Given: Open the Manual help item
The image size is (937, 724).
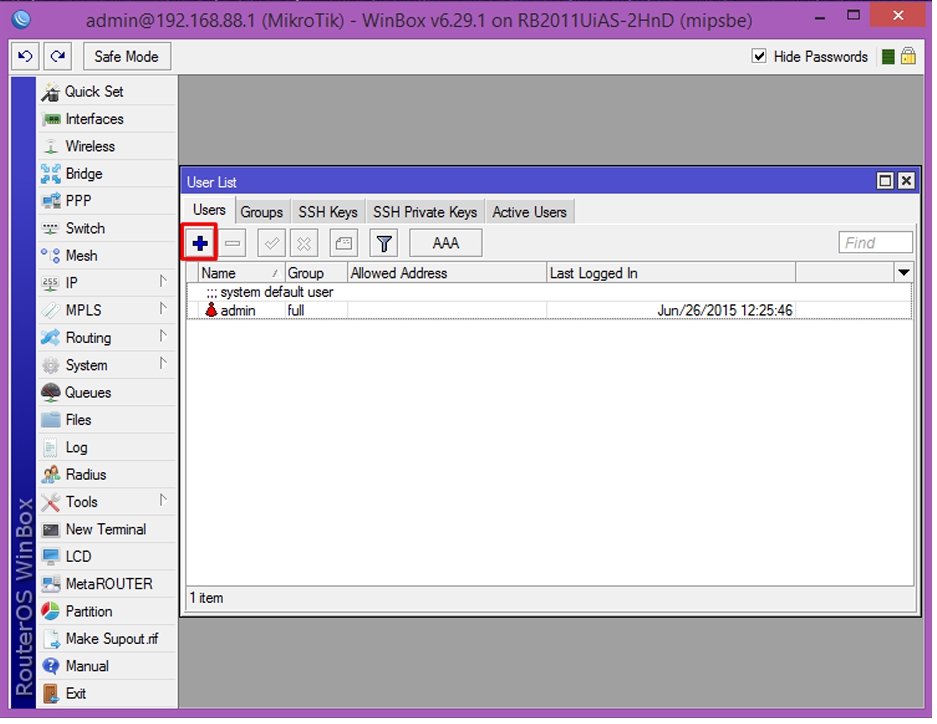Looking at the screenshot, I should pos(108,666).
